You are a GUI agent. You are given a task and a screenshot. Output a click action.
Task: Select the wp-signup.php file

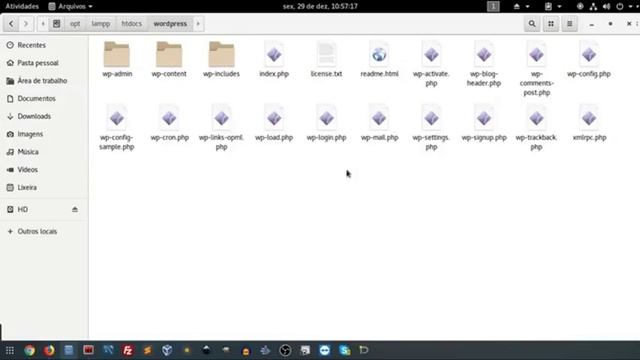(484, 123)
